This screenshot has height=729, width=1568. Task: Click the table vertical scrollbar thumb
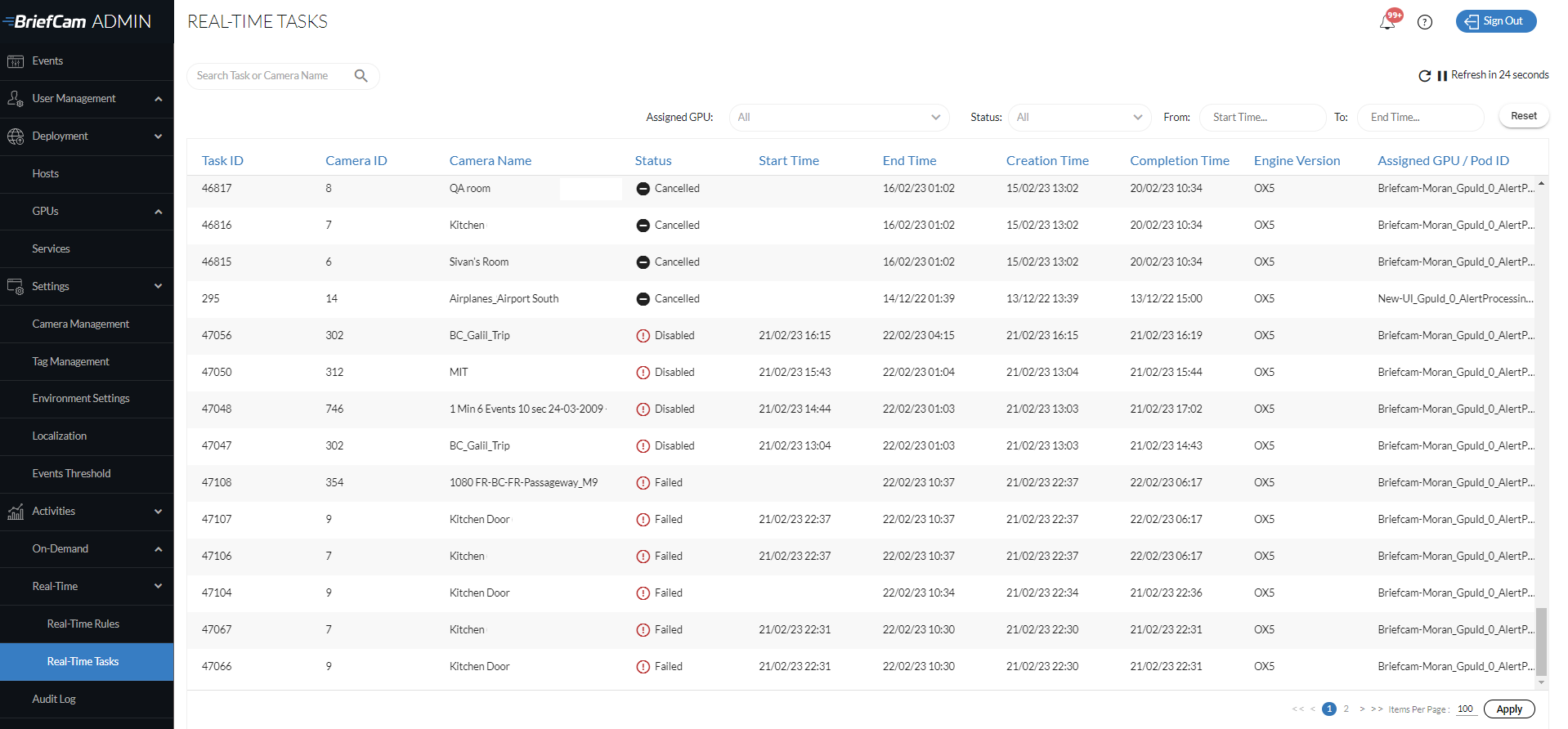[1541, 642]
